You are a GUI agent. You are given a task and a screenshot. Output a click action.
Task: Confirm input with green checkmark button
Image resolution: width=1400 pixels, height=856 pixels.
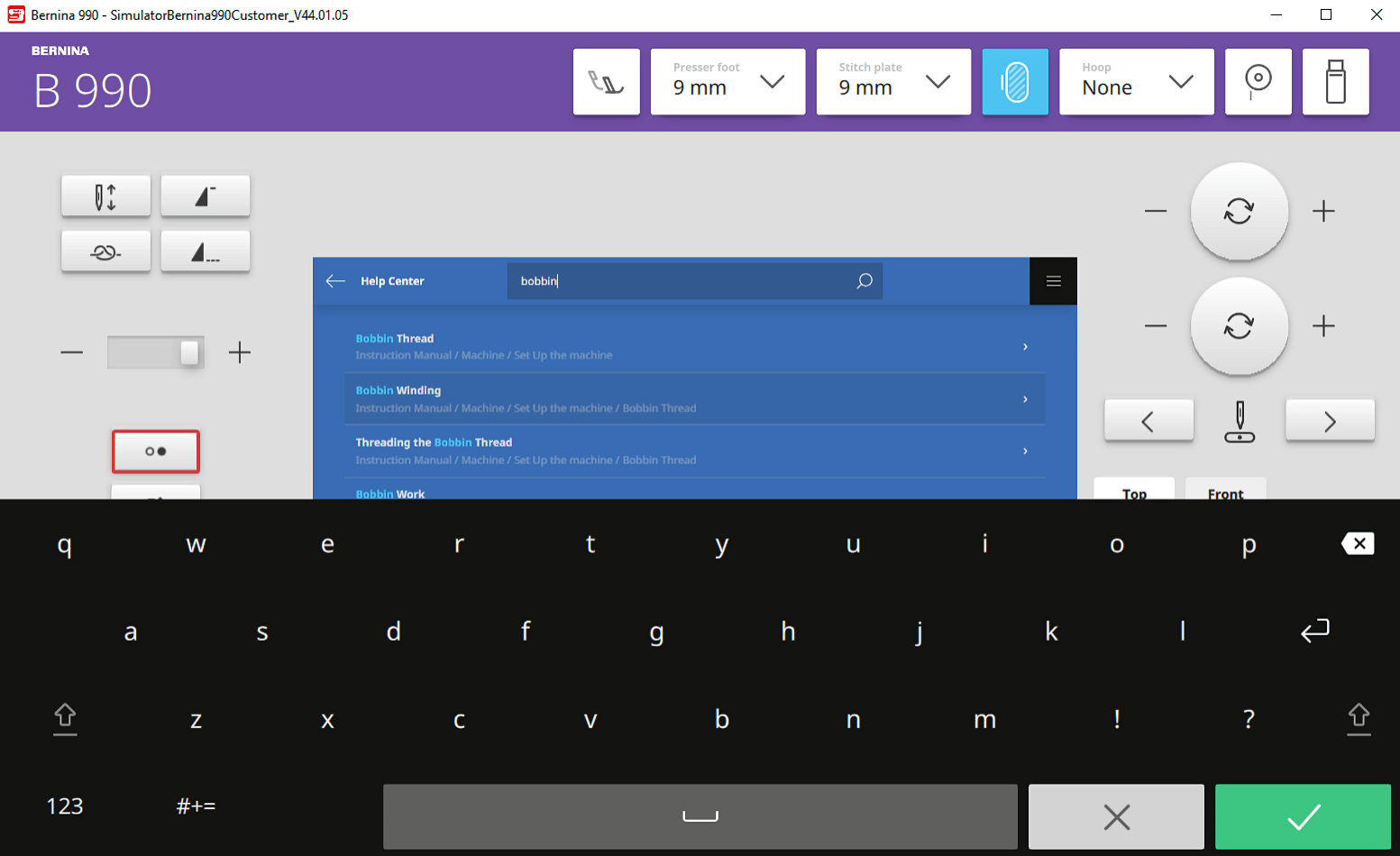tap(1303, 816)
